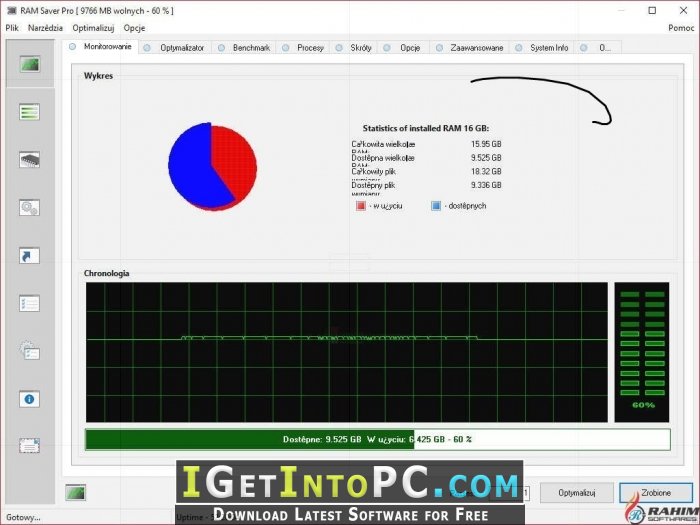
Task: Click the 9.336 GB available page file value
Action: point(486,185)
